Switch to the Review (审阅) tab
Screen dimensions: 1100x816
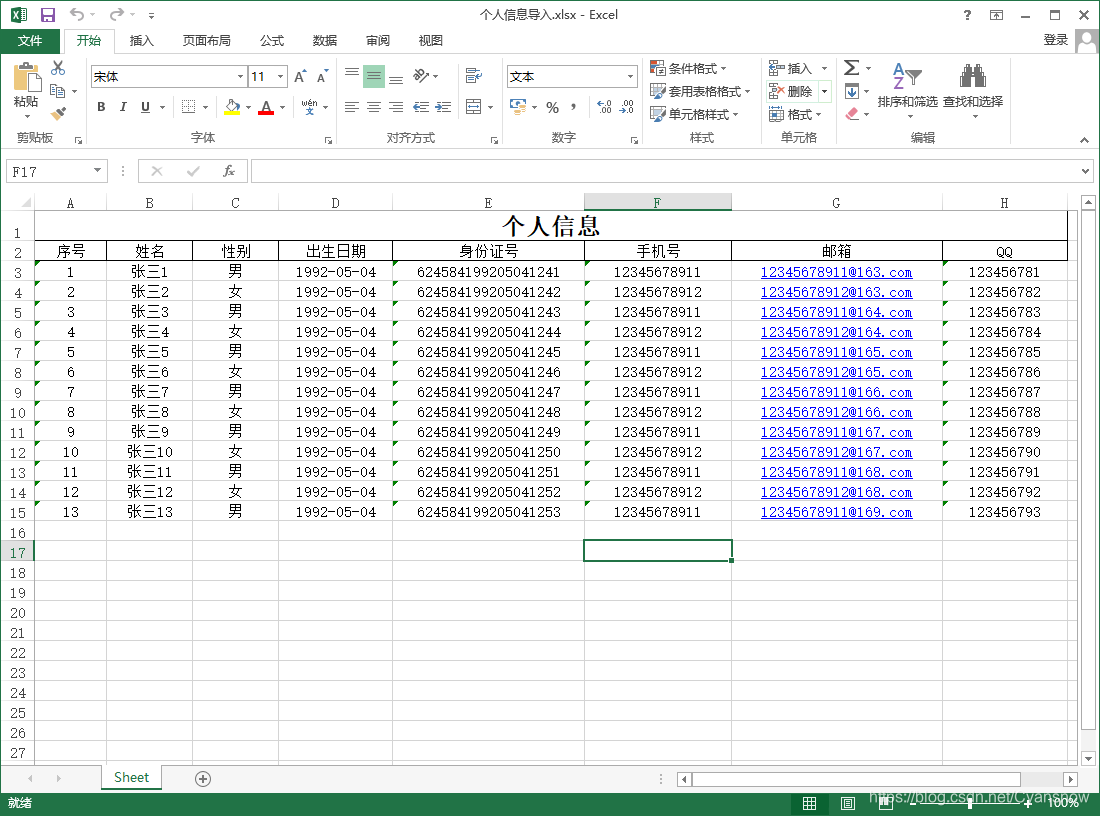tap(377, 41)
